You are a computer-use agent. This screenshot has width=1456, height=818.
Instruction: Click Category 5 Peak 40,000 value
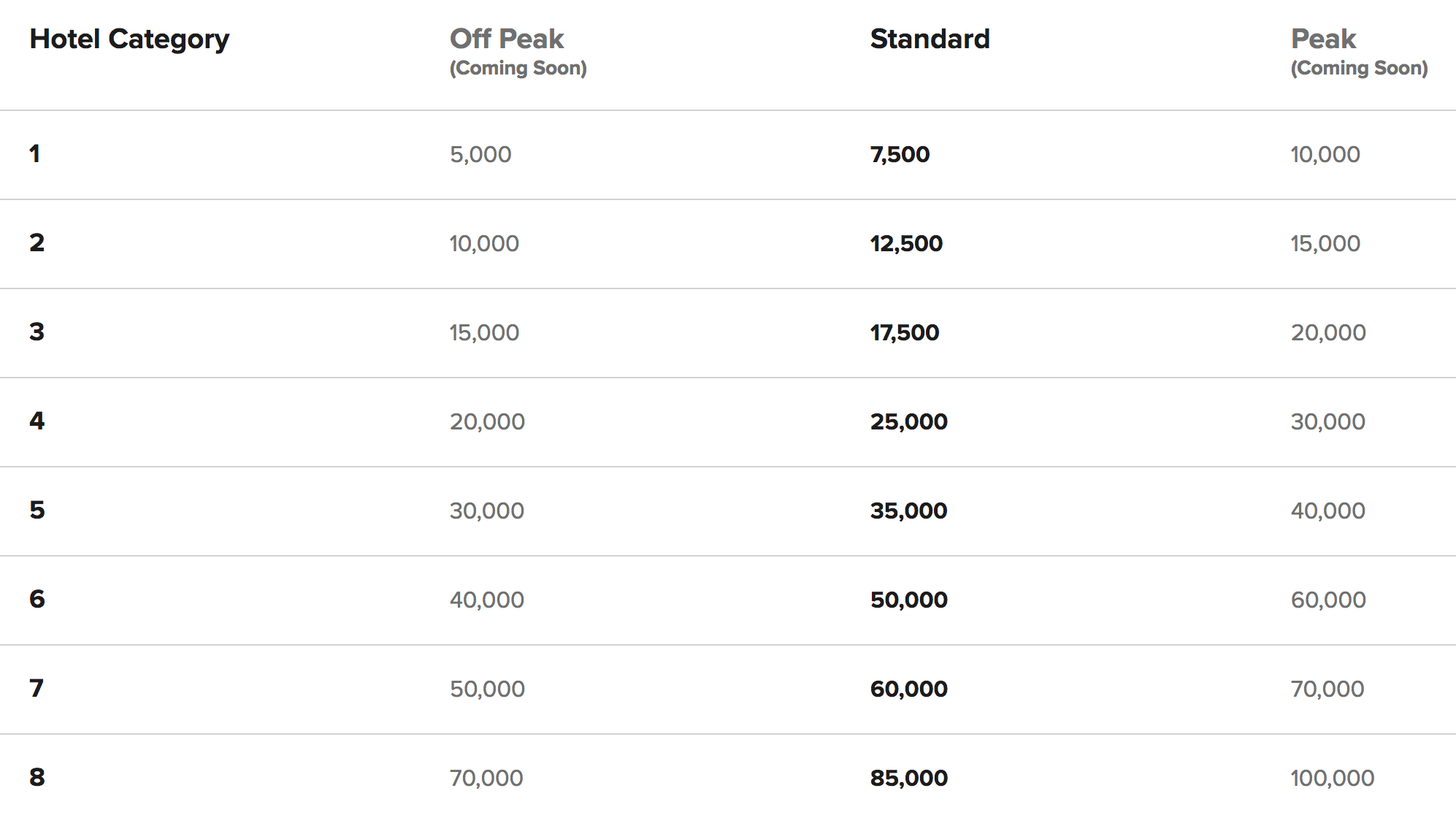pos(1327,511)
